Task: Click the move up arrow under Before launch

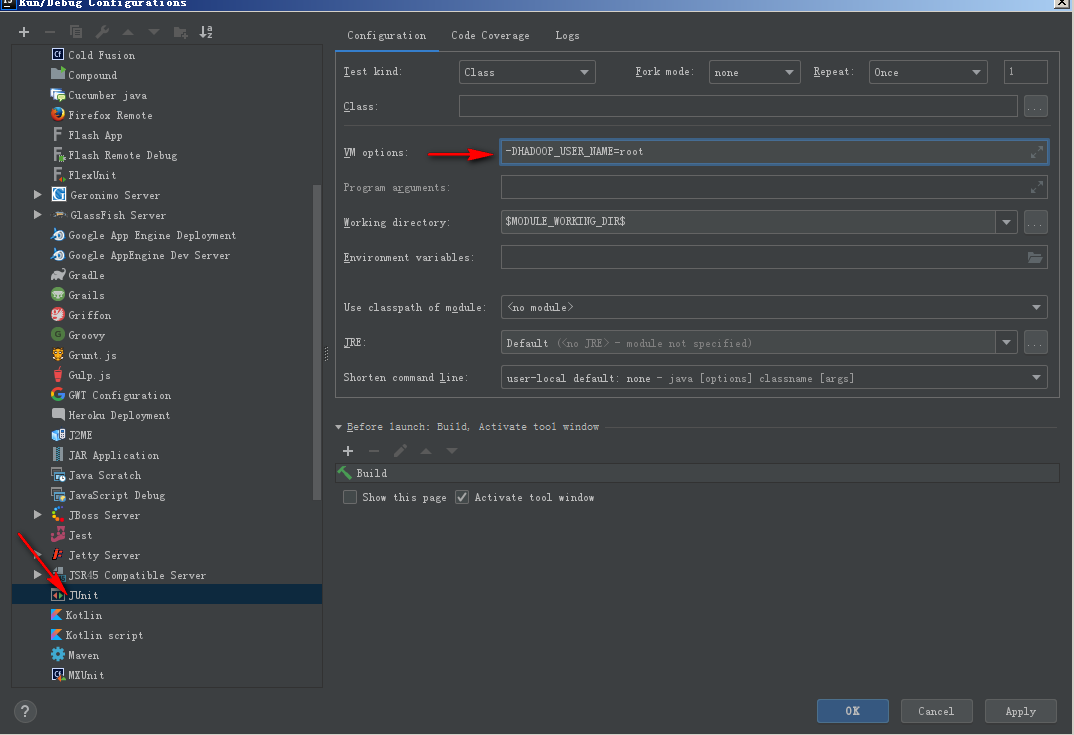Action: (426, 451)
